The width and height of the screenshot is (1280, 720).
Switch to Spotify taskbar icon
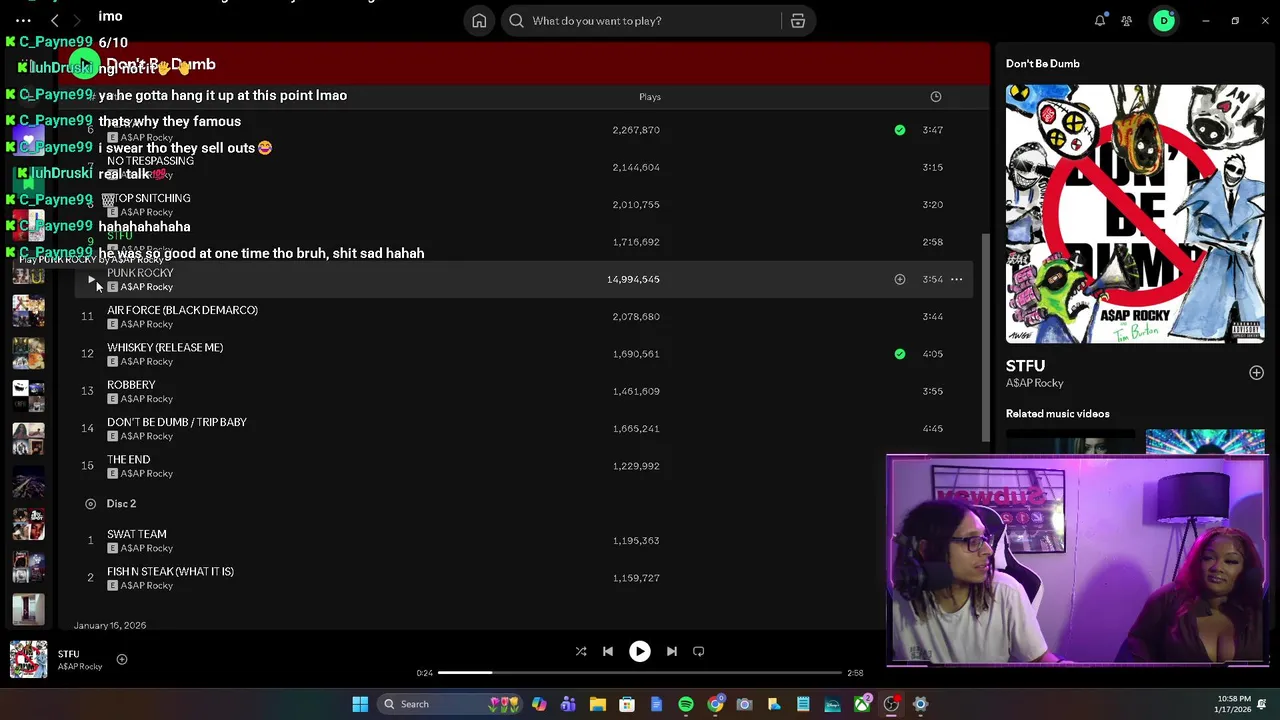(686, 704)
